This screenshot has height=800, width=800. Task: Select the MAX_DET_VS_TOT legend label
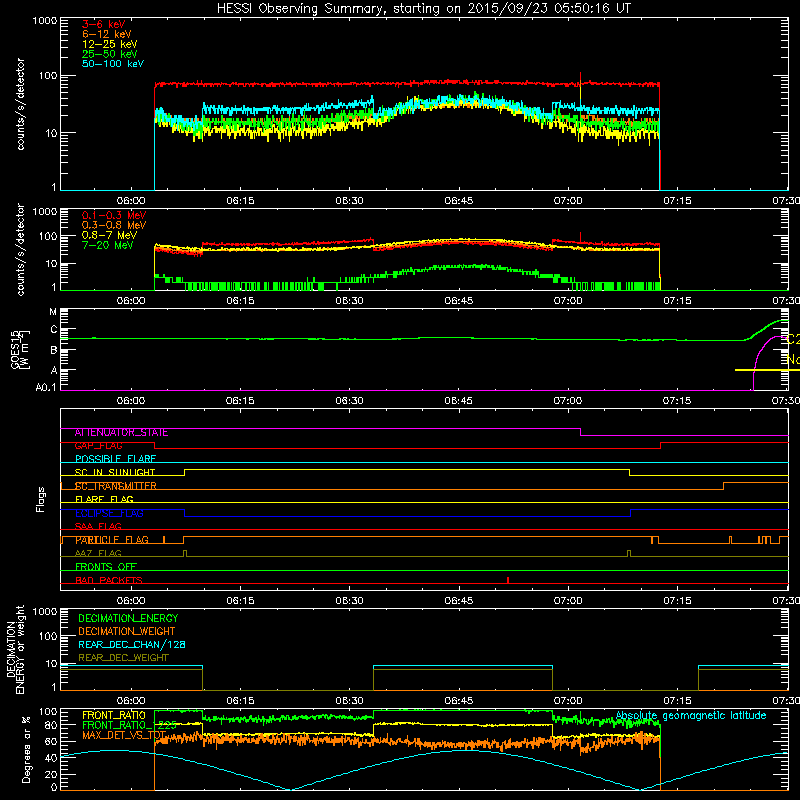point(124,735)
